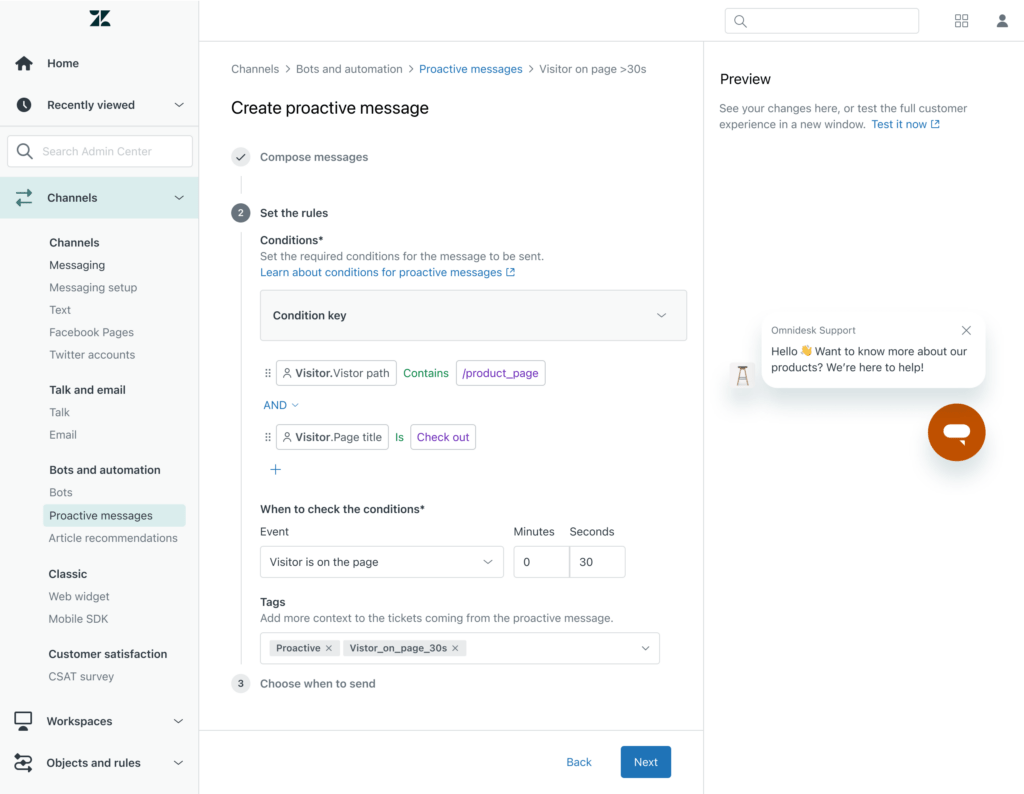Open Email settings
This screenshot has height=794, width=1024.
(x=63, y=435)
